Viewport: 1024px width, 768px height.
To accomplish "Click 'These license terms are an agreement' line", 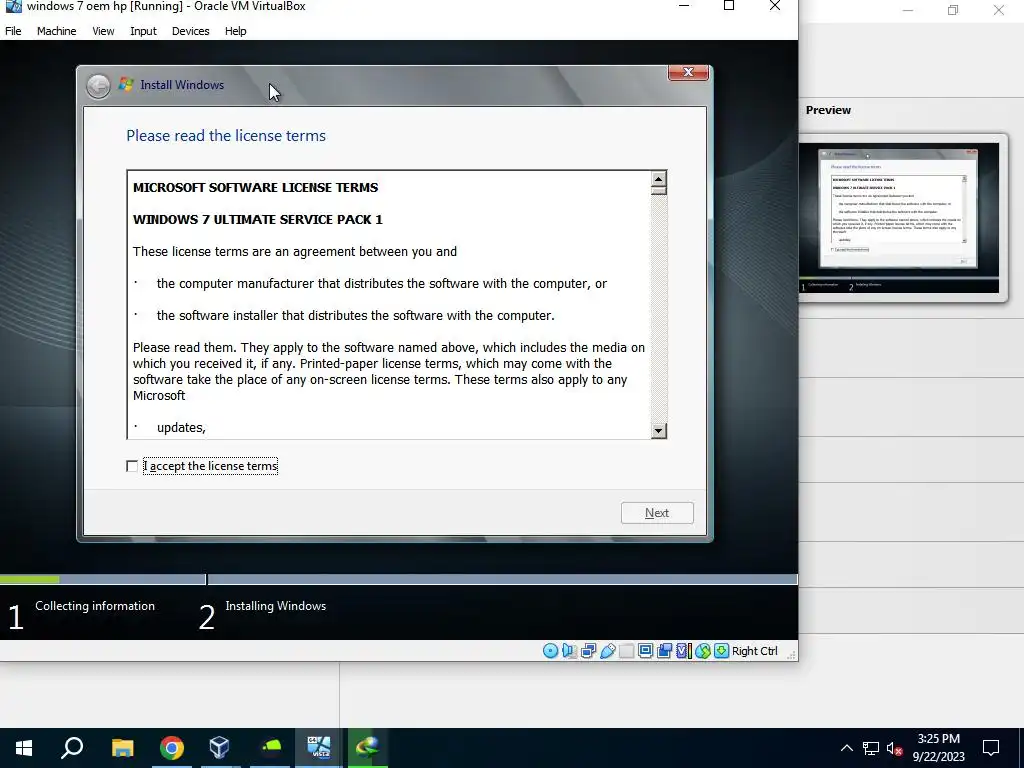I will pos(295,252).
